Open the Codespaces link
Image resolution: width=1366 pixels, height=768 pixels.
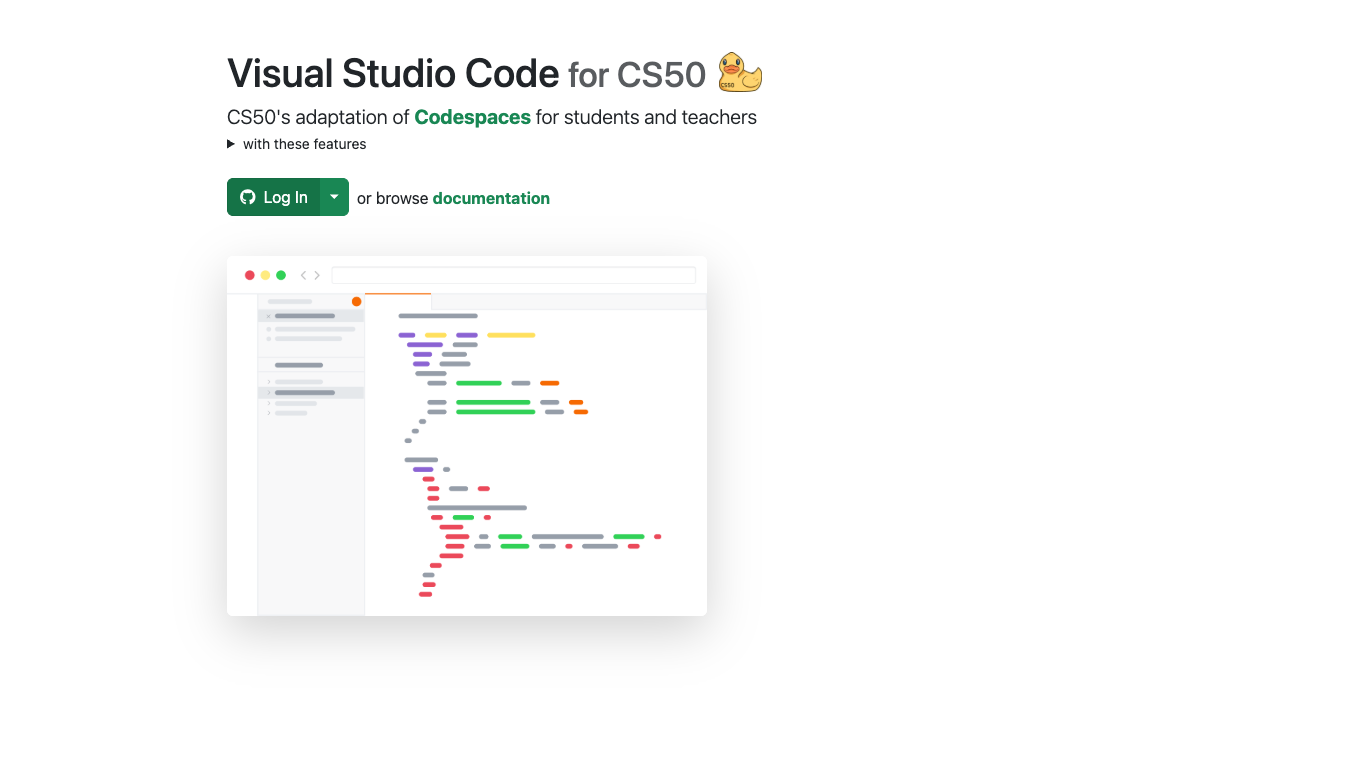tap(472, 117)
